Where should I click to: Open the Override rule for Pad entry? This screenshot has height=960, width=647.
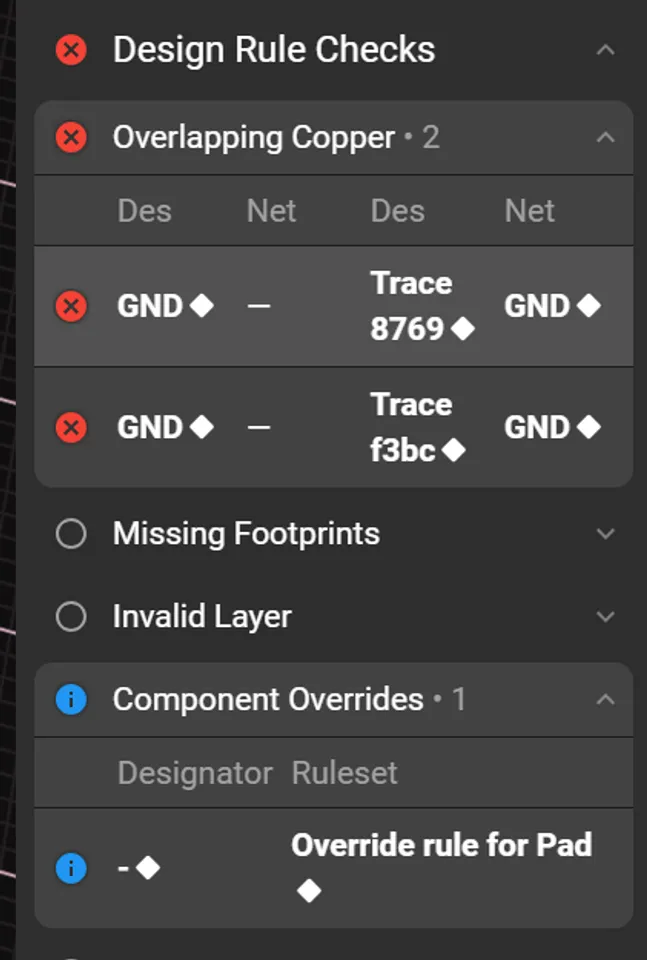tap(441, 846)
